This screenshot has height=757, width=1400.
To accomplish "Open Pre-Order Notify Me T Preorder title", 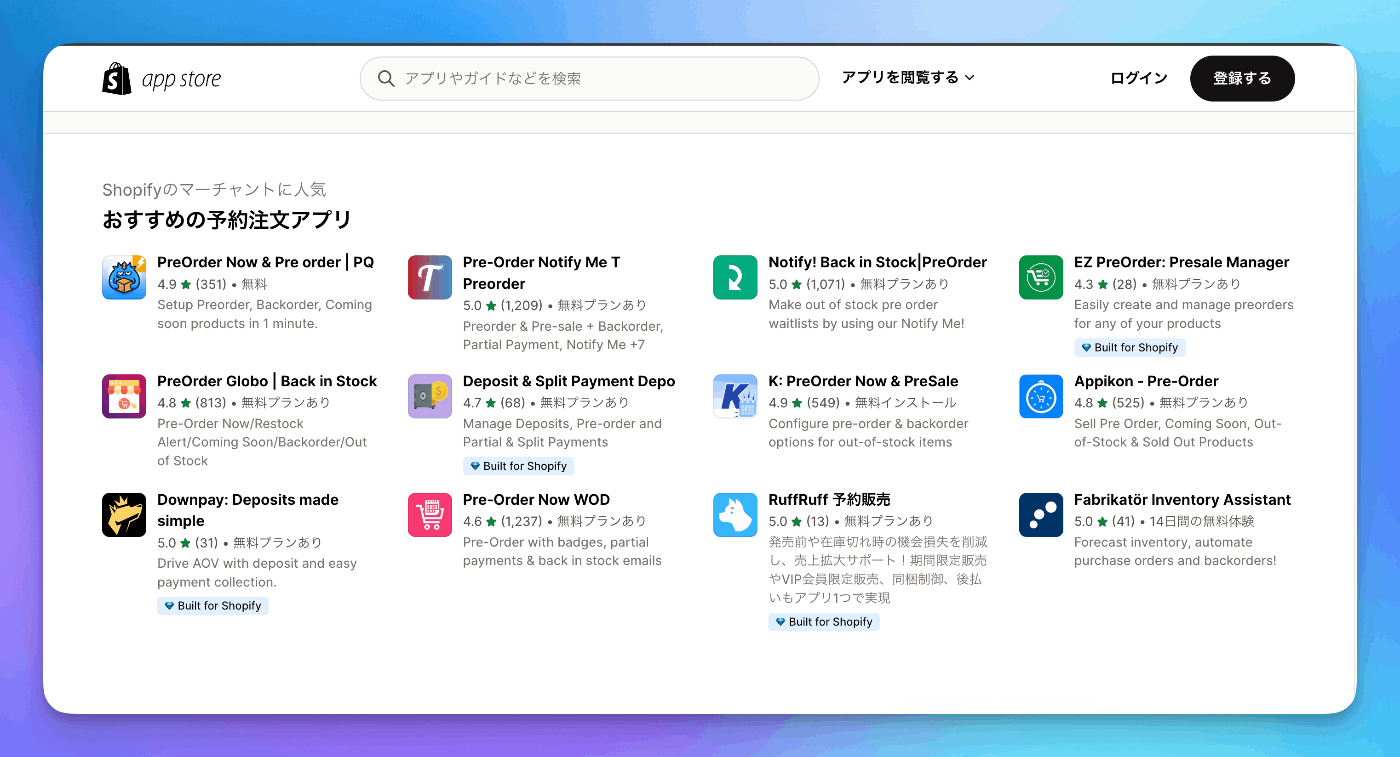I will pyautogui.click(x=542, y=273).
